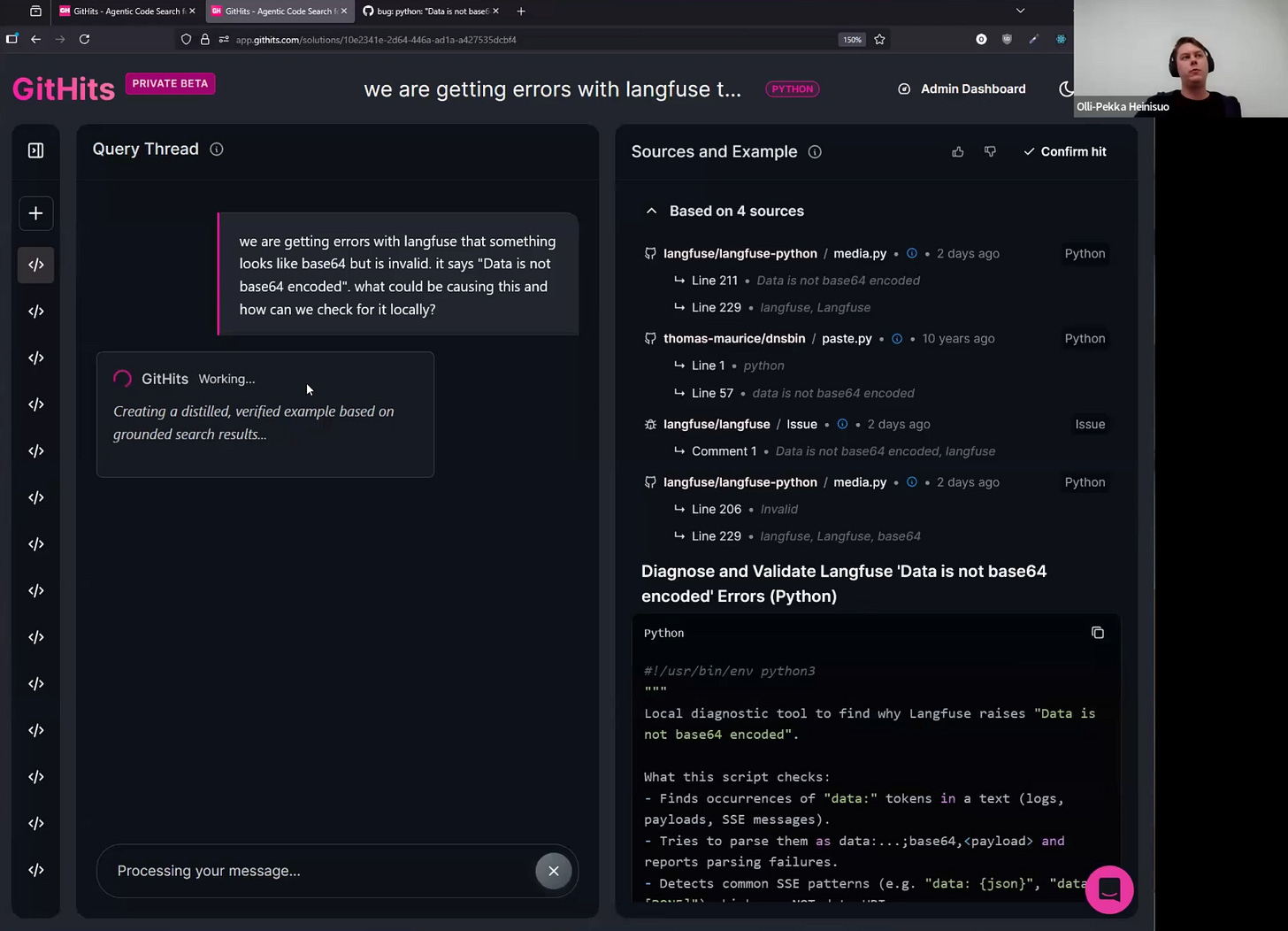Cancel the processing message with X
The width and height of the screenshot is (1288, 931).
tap(554, 871)
